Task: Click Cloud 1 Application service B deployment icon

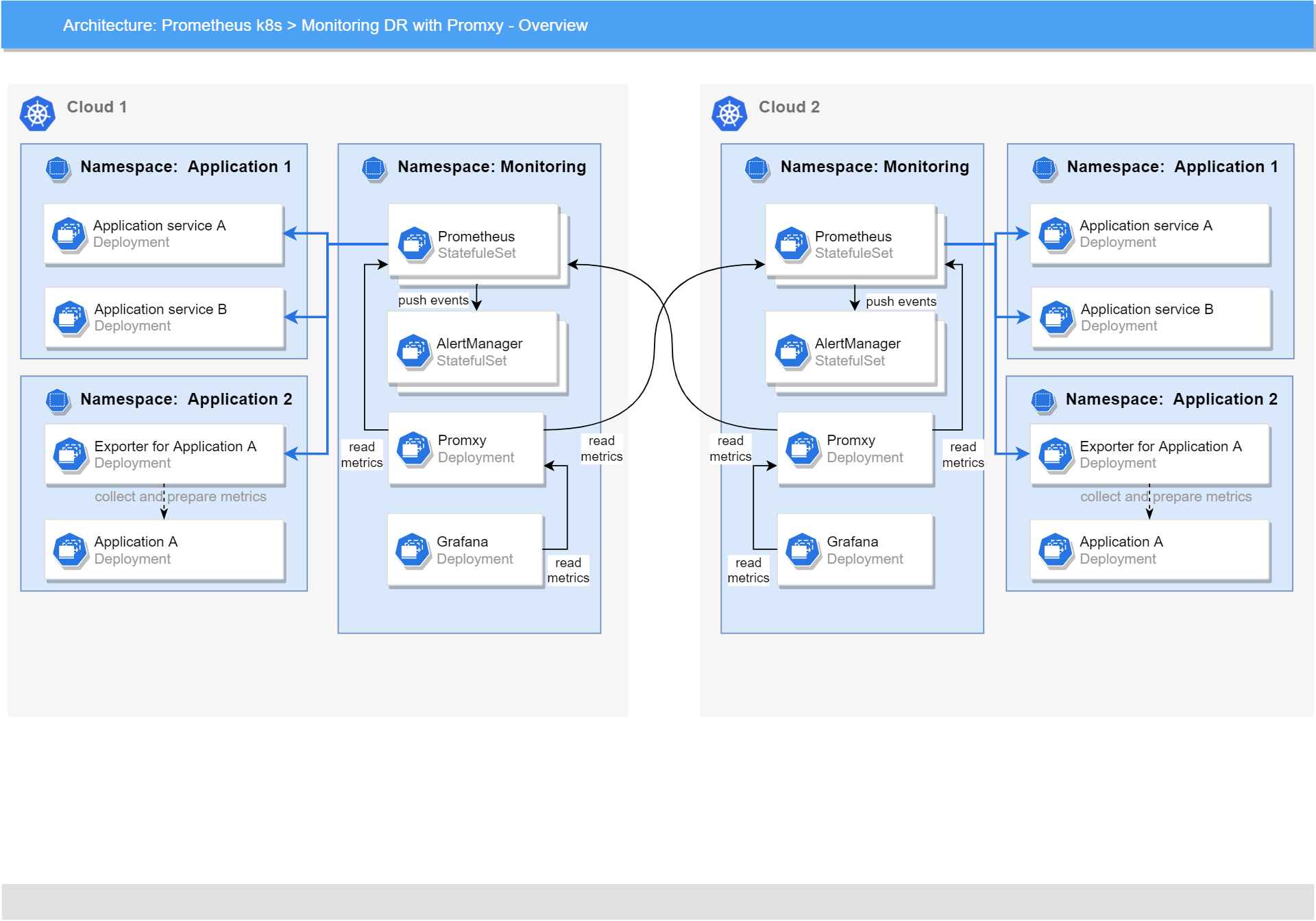Action: coord(70,318)
